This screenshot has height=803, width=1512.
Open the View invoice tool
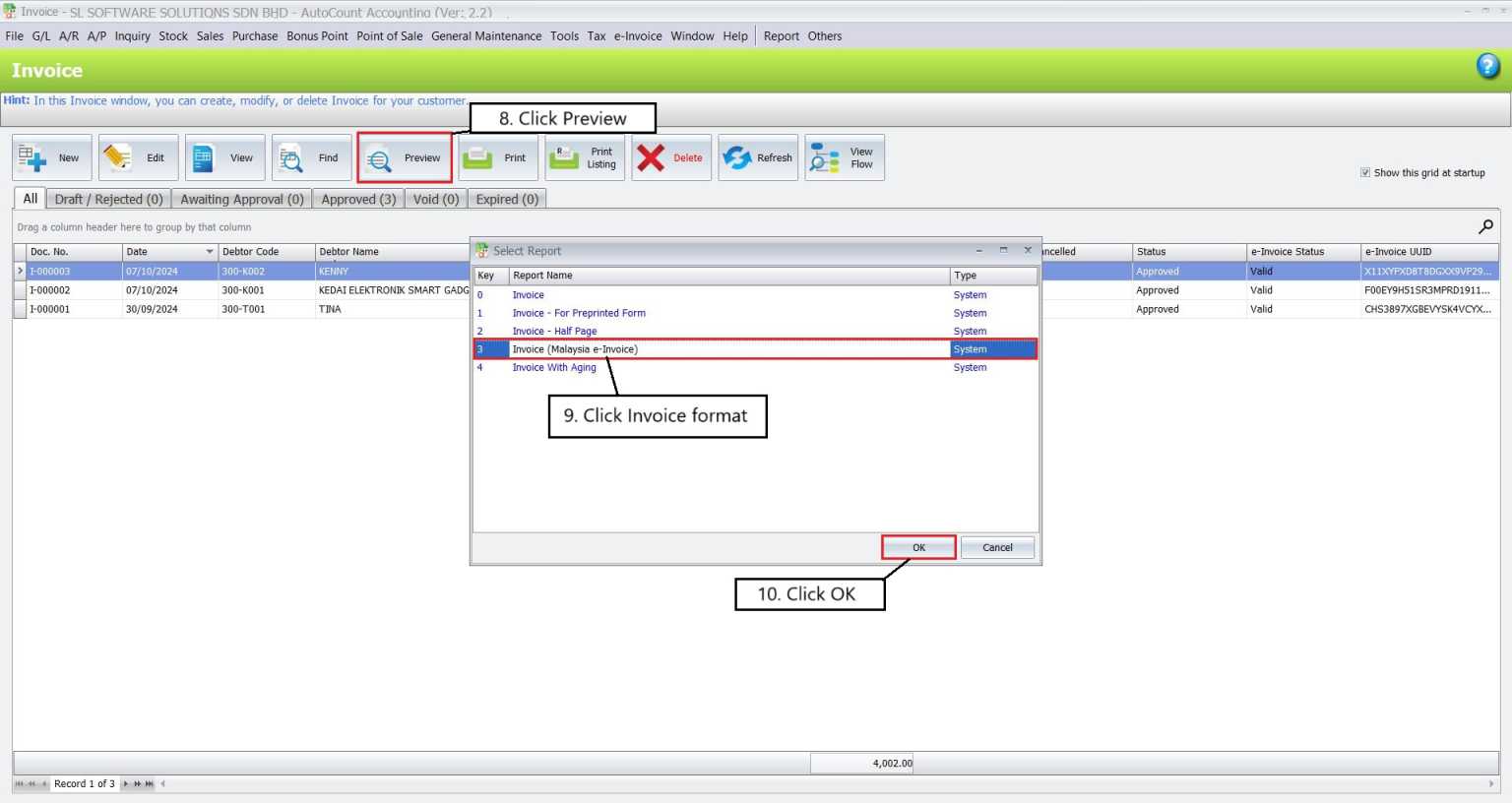[225, 157]
